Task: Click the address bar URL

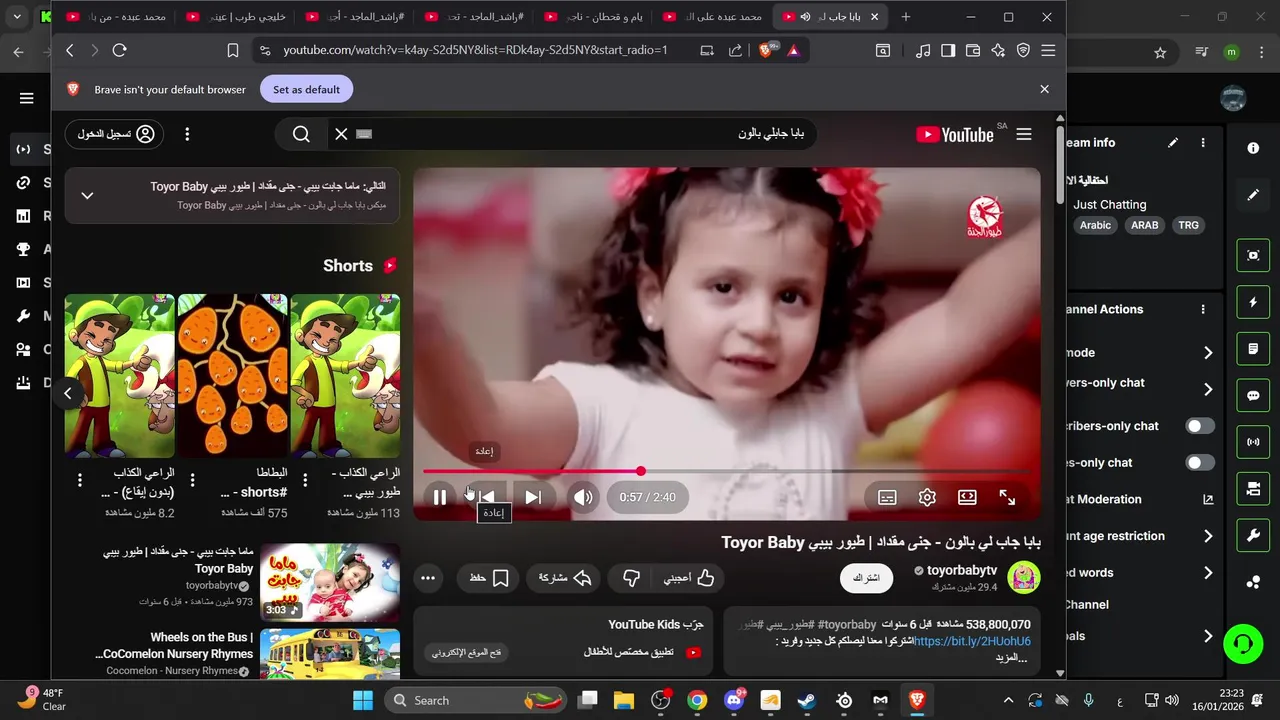Action: [x=475, y=50]
